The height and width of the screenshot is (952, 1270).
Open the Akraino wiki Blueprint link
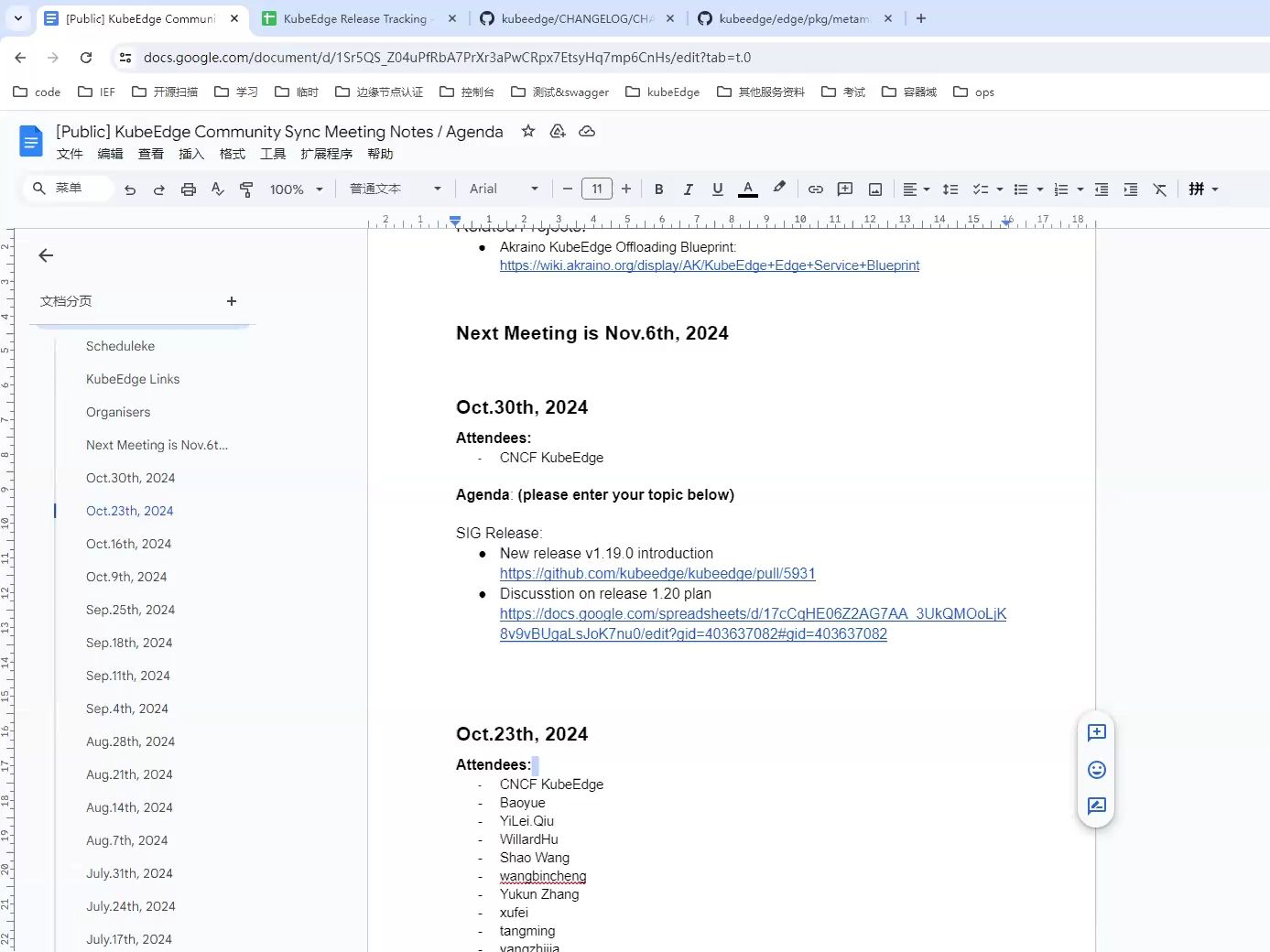[710, 265]
